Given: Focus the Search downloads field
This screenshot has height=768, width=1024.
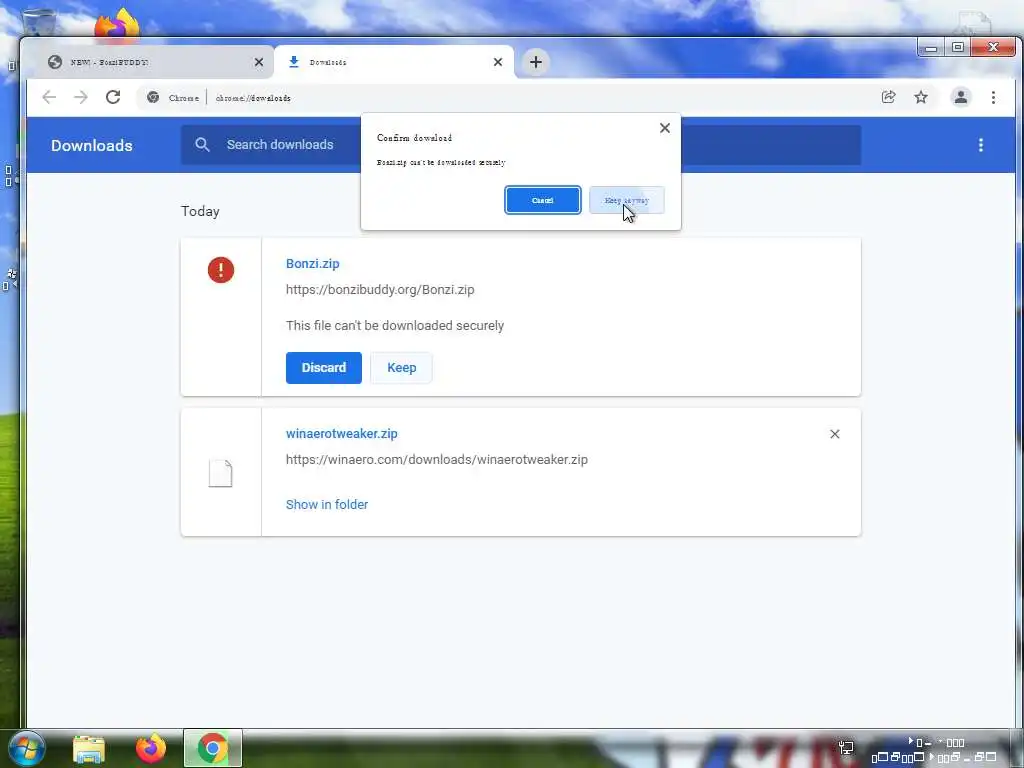Looking at the screenshot, I should point(520,145).
